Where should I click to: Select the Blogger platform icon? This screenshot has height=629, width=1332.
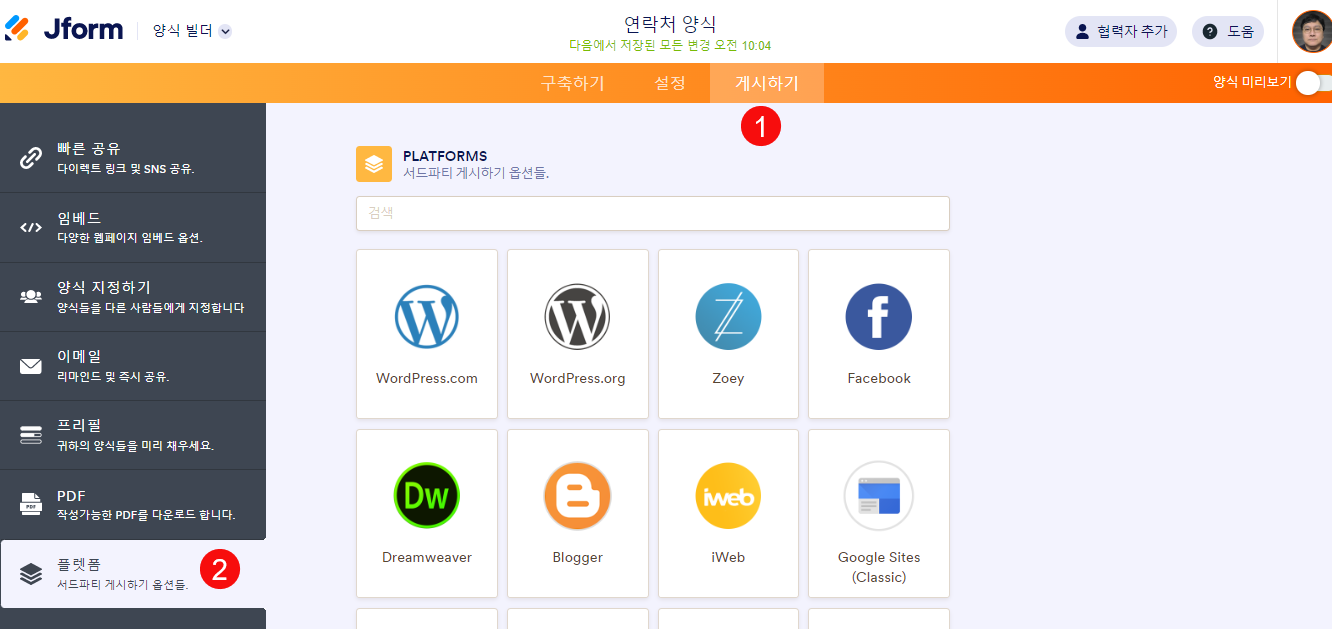[577, 496]
